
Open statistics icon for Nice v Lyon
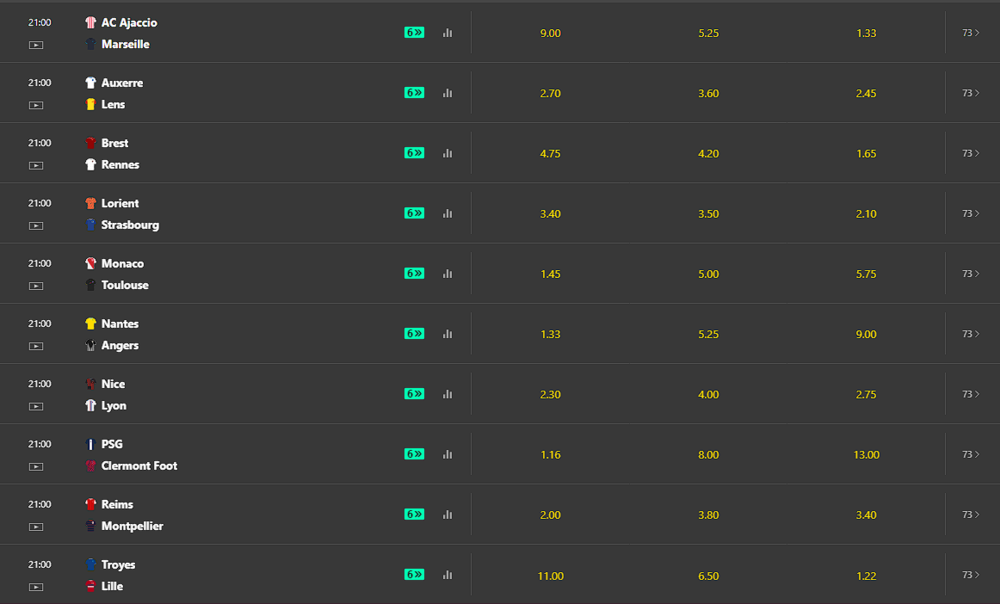(448, 394)
